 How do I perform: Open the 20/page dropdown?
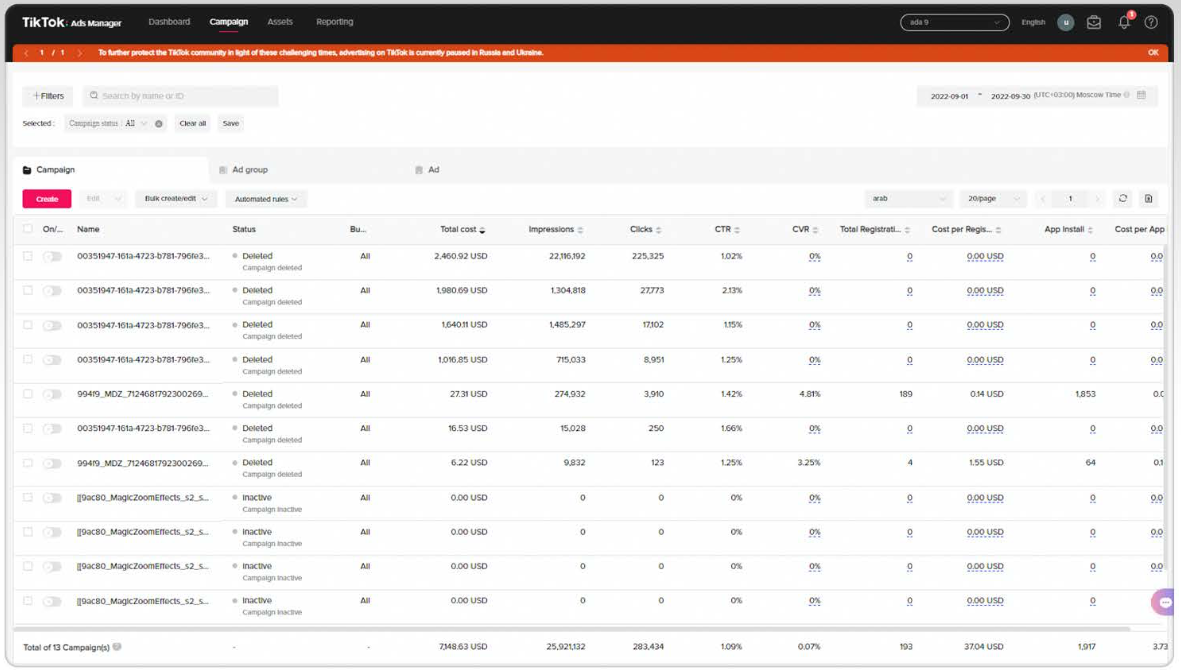click(x=993, y=199)
